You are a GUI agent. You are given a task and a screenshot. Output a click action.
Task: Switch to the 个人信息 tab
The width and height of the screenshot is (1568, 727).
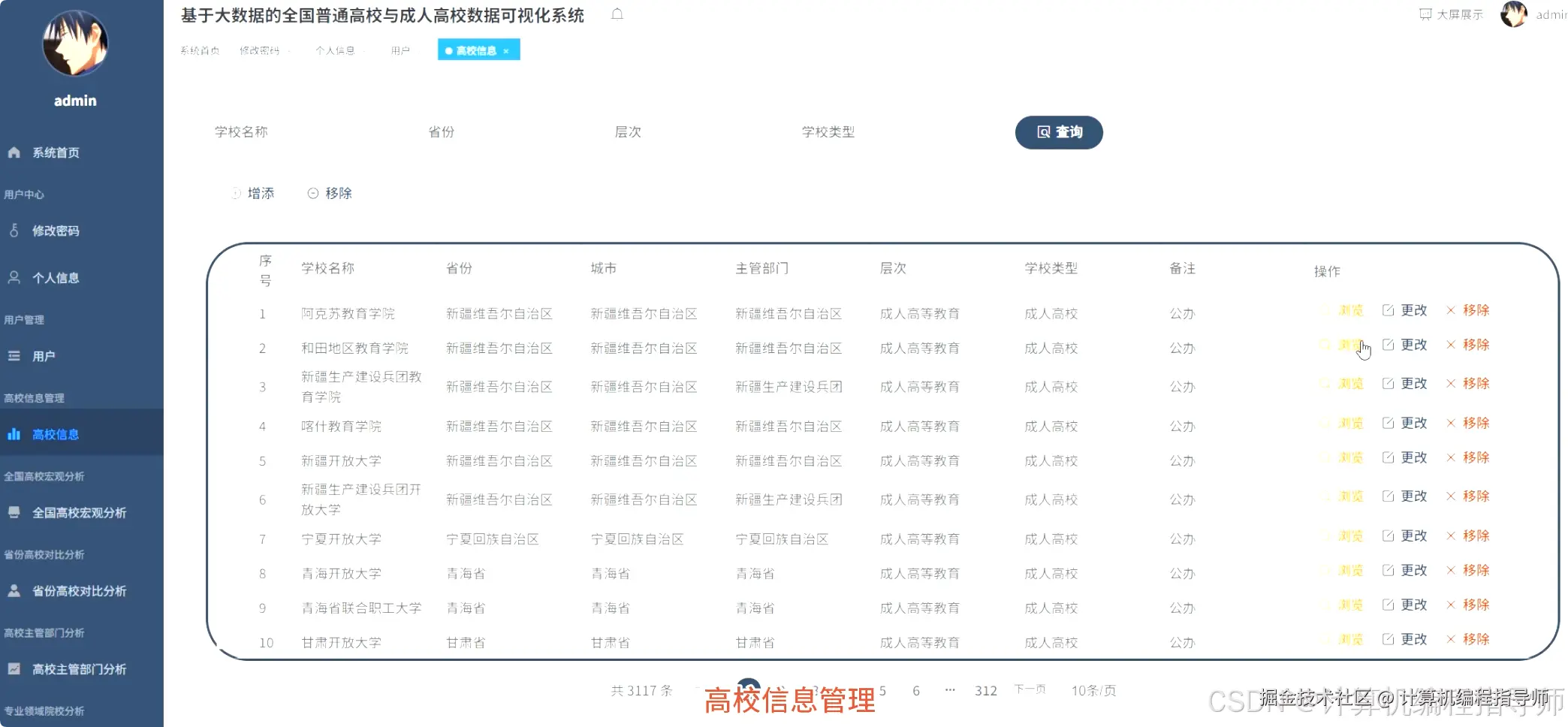pos(335,50)
